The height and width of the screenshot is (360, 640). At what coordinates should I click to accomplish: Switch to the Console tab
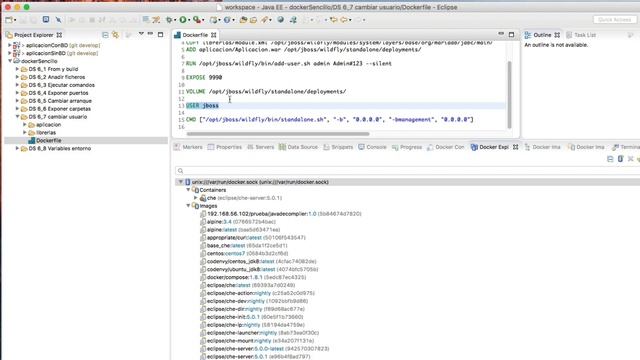372,147
